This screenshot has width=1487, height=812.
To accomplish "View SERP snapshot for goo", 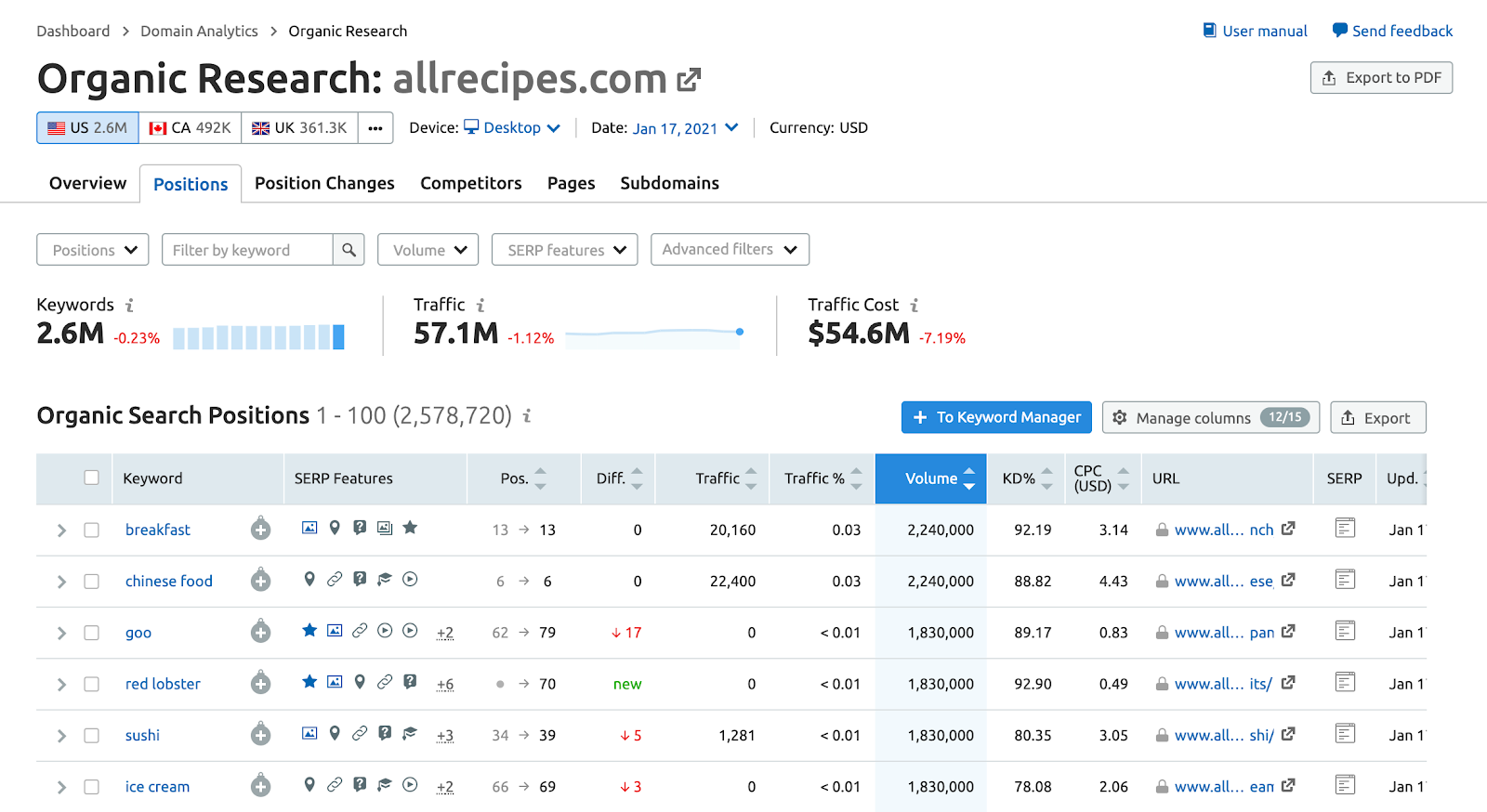I will point(1345,632).
